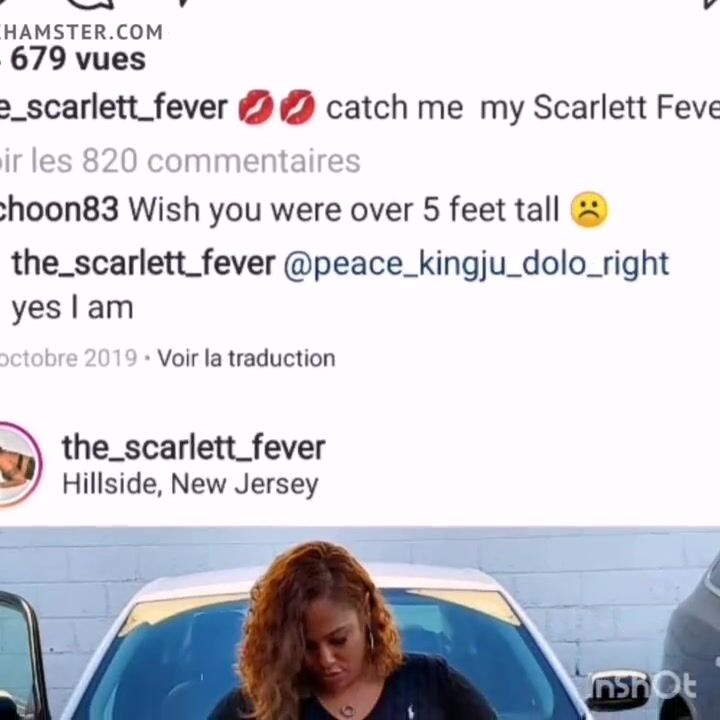This screenshot has height=720, width=720.
Task: Open caption author e_scarlett_fever username
Action: point(113,107)
